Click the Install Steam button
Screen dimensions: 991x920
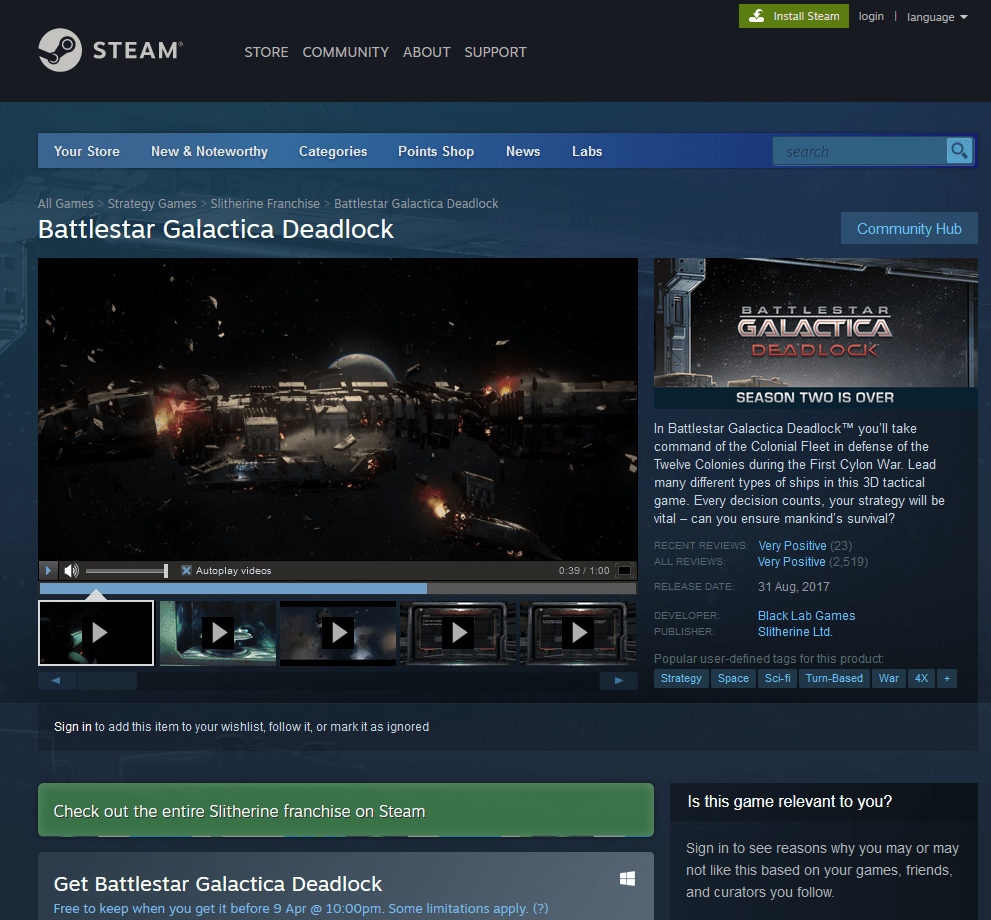tap(793, 16)
